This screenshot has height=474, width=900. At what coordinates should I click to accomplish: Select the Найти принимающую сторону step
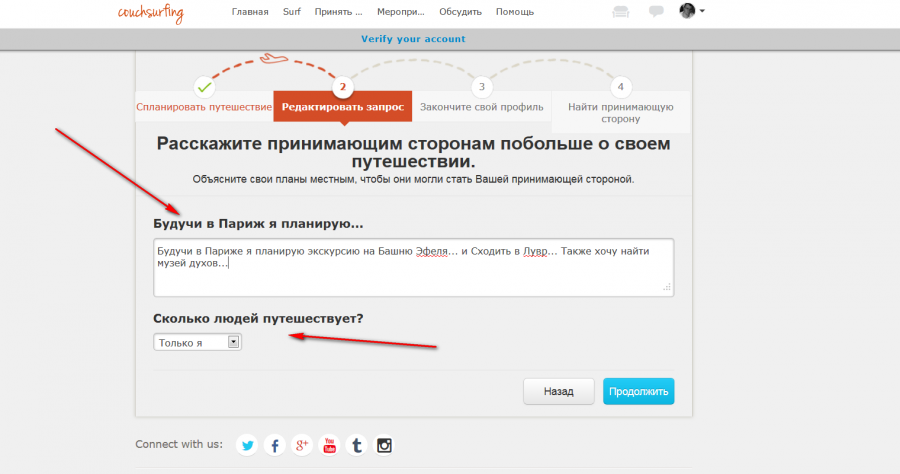(x=620, y=112)
